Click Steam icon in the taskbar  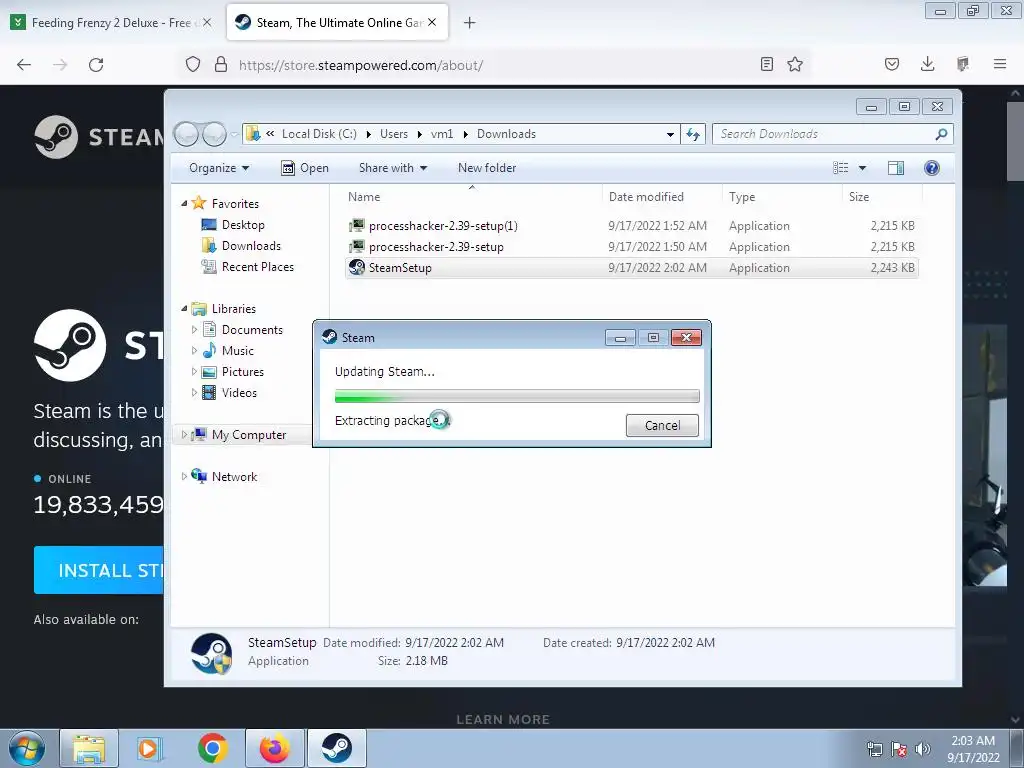click(x=336, y=748)
